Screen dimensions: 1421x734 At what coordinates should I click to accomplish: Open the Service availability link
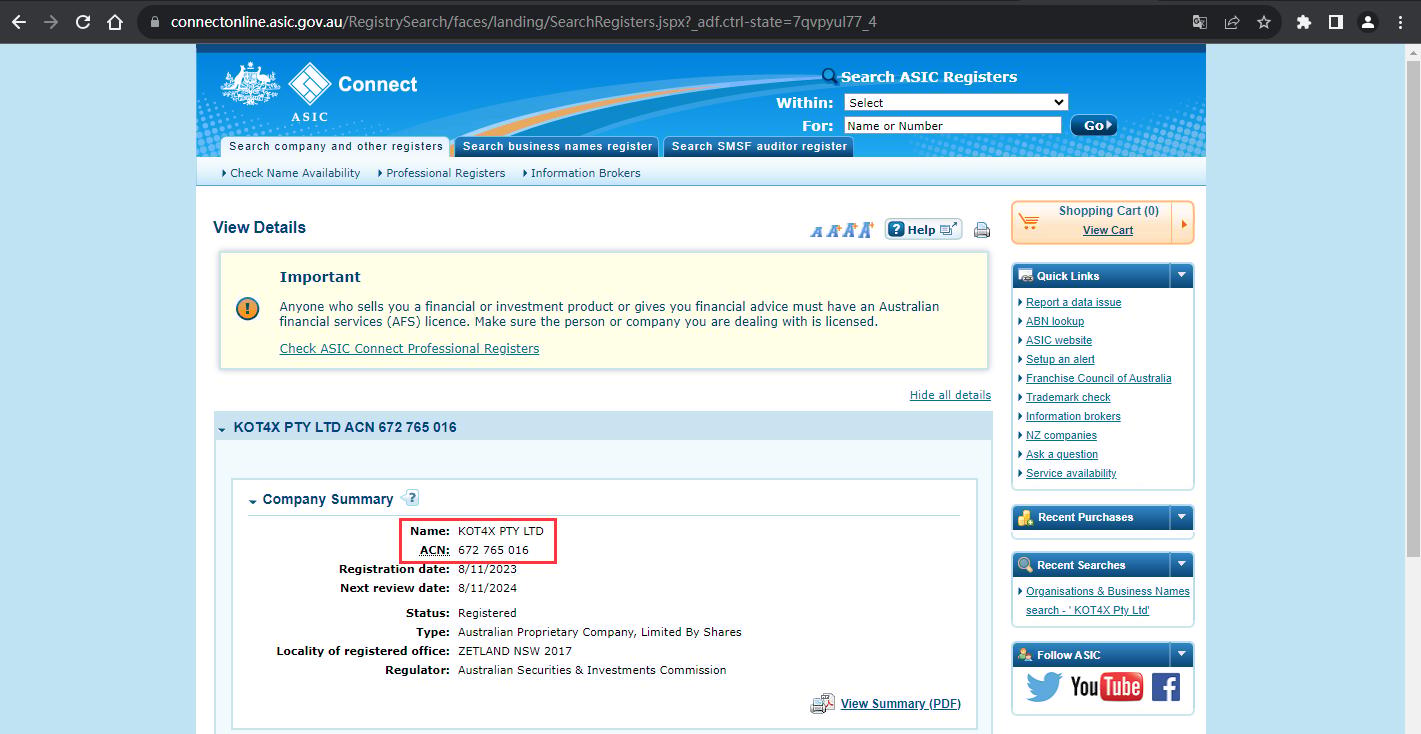tap(1071, 473)
